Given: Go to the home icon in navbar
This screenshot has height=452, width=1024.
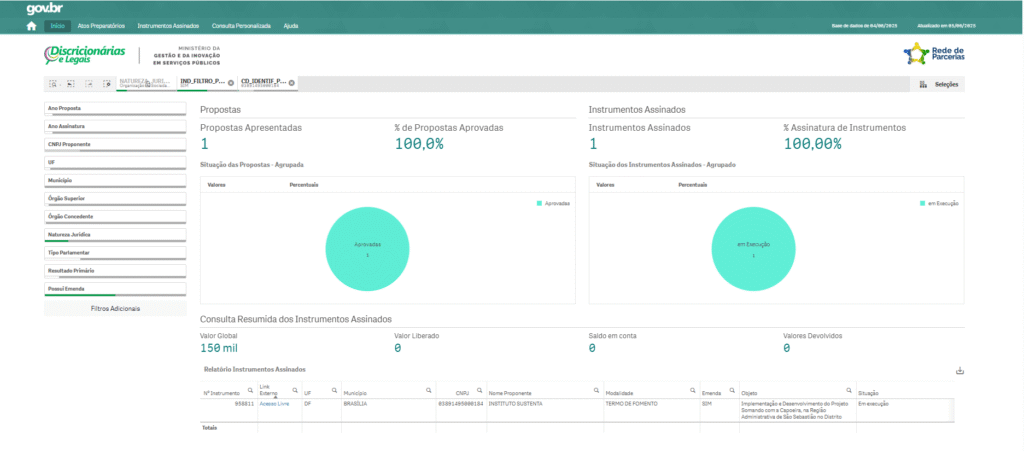Looking at the screenshot, I should click(31, 26).
